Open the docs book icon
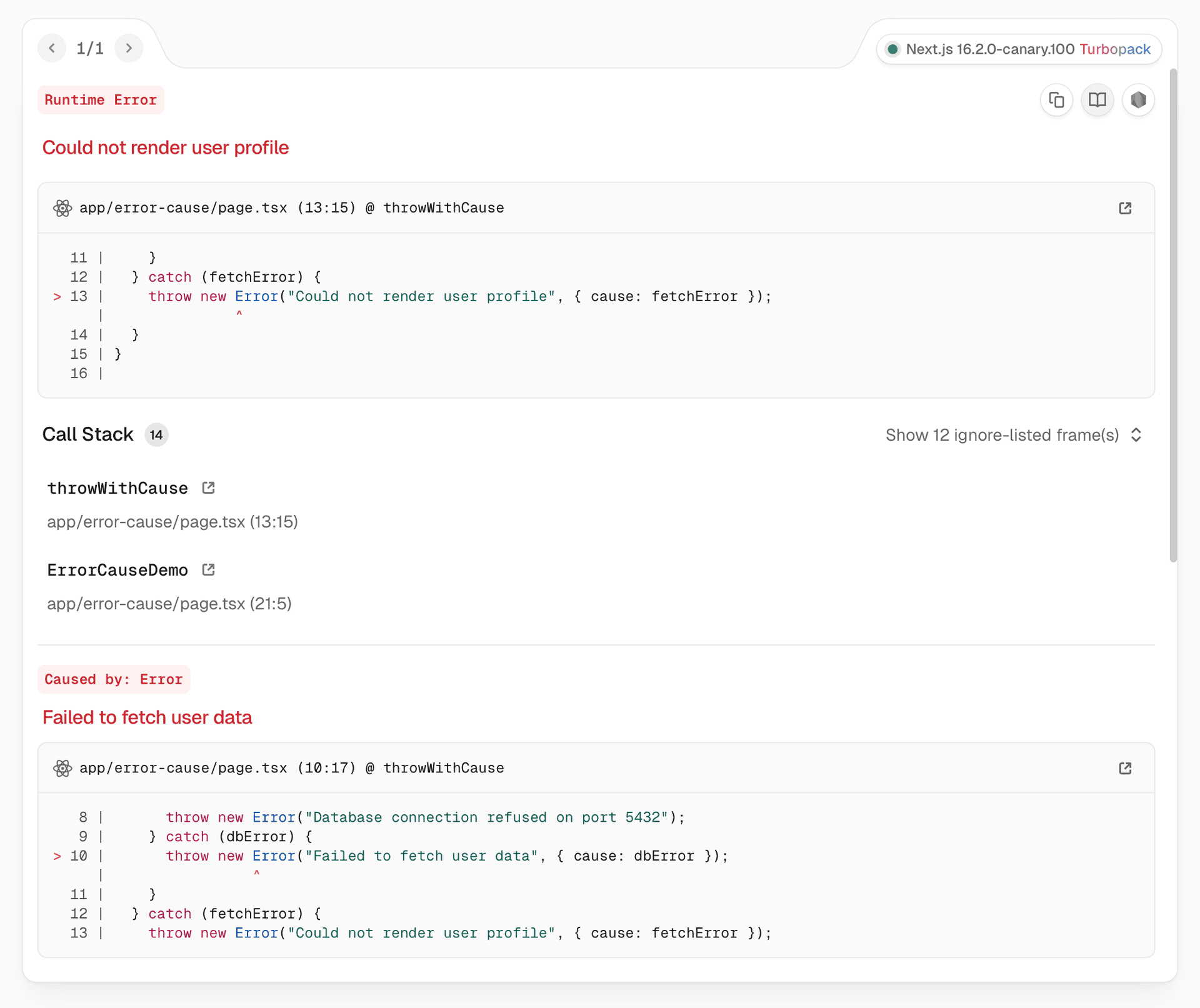The width and height of the screenshot is (1200, 1008). pos(1097,100)
